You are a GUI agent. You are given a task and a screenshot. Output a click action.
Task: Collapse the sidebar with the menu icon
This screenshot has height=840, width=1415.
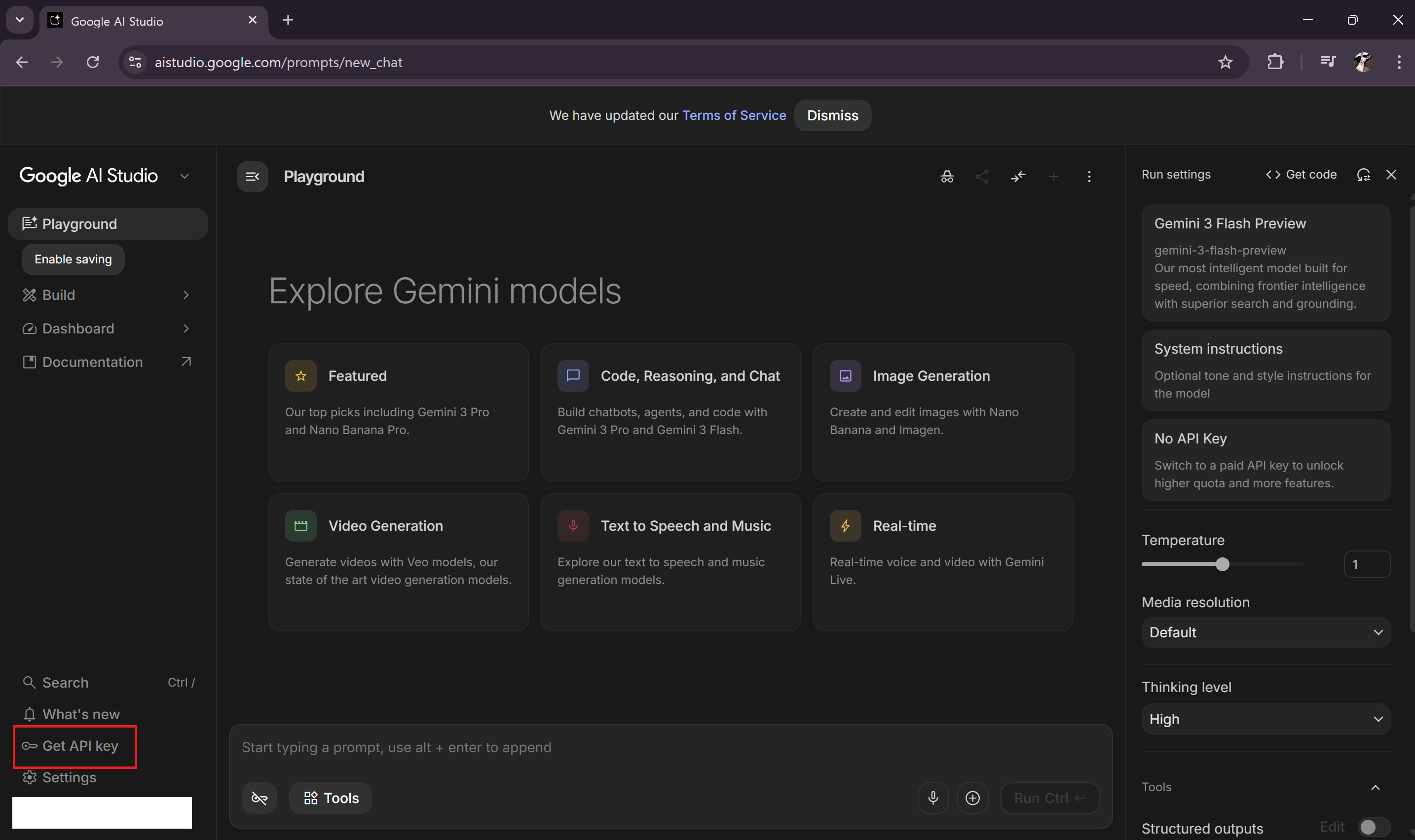point(253,177)
